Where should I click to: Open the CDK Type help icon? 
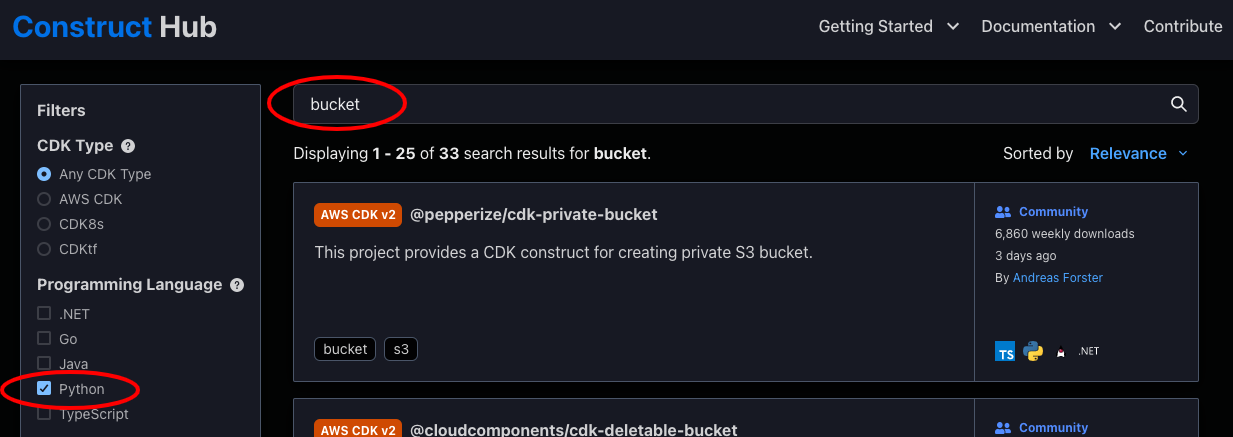click(x=128, y=146)
